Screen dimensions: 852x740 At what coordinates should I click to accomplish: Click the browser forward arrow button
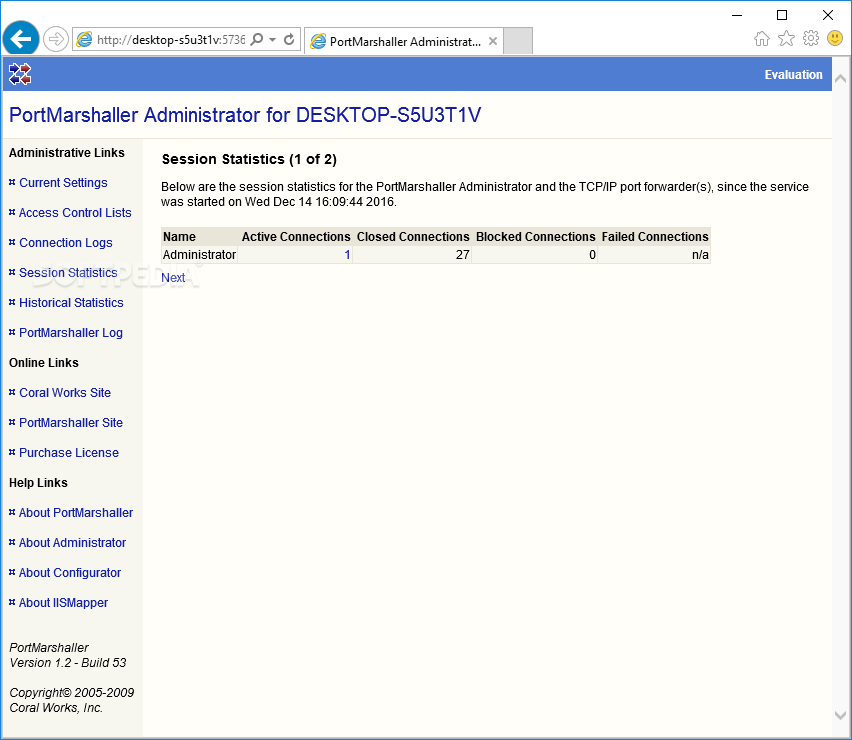[x=55, y=39]
